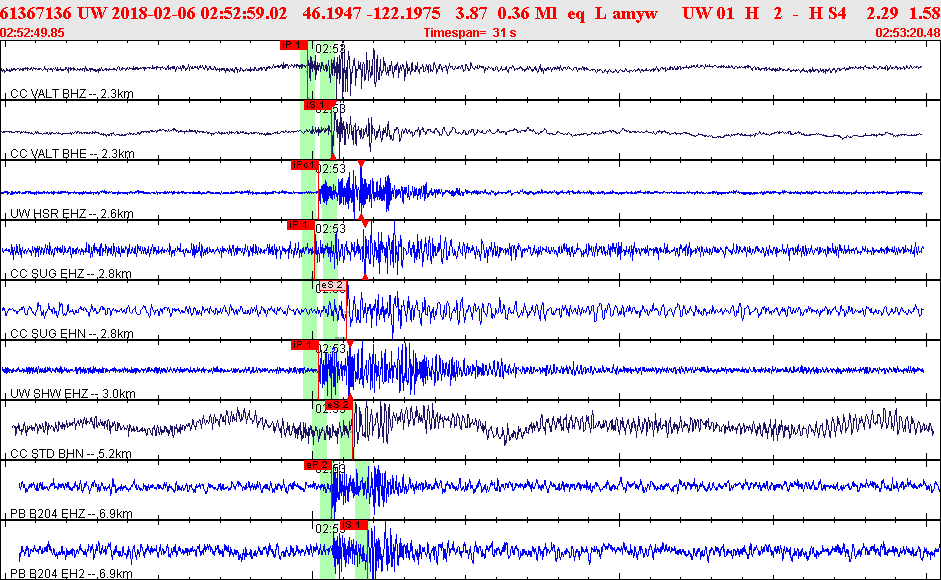Click the 1.58 value in header
Viewport: 941px width, 580px height.
tap(925, 13)
